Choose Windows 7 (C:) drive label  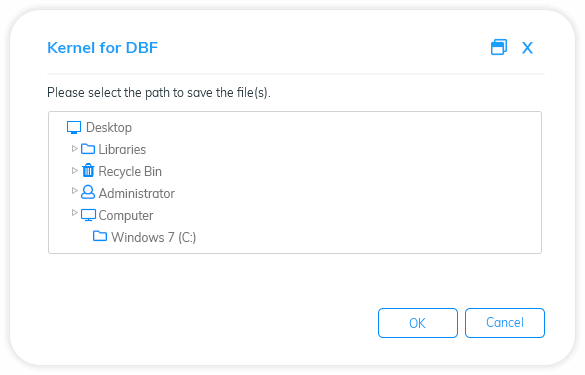153,238
